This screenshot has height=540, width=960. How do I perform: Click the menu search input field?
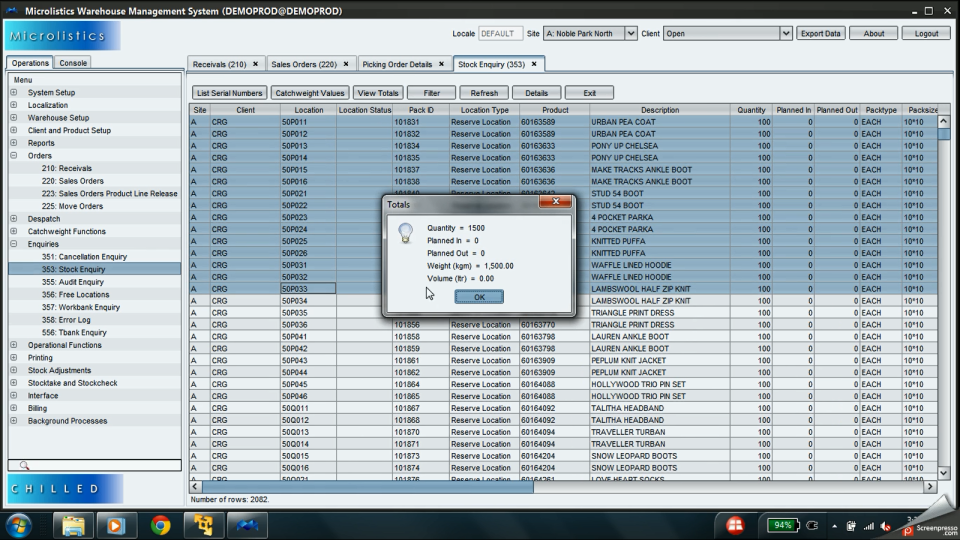[95, 465]
